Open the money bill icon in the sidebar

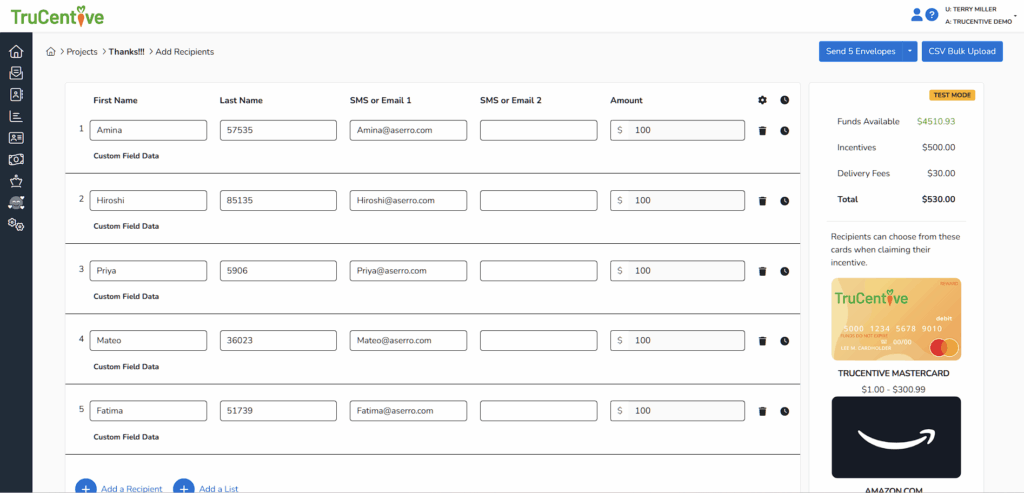coord(16,159)
